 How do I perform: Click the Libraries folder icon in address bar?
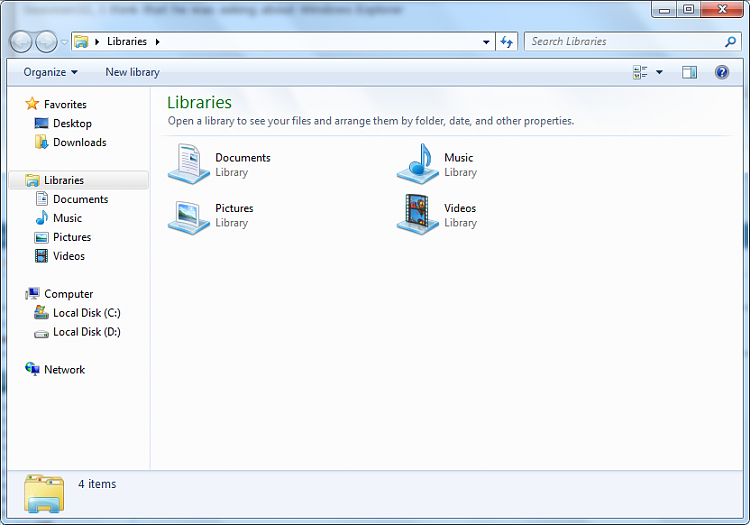click(81, 42)
